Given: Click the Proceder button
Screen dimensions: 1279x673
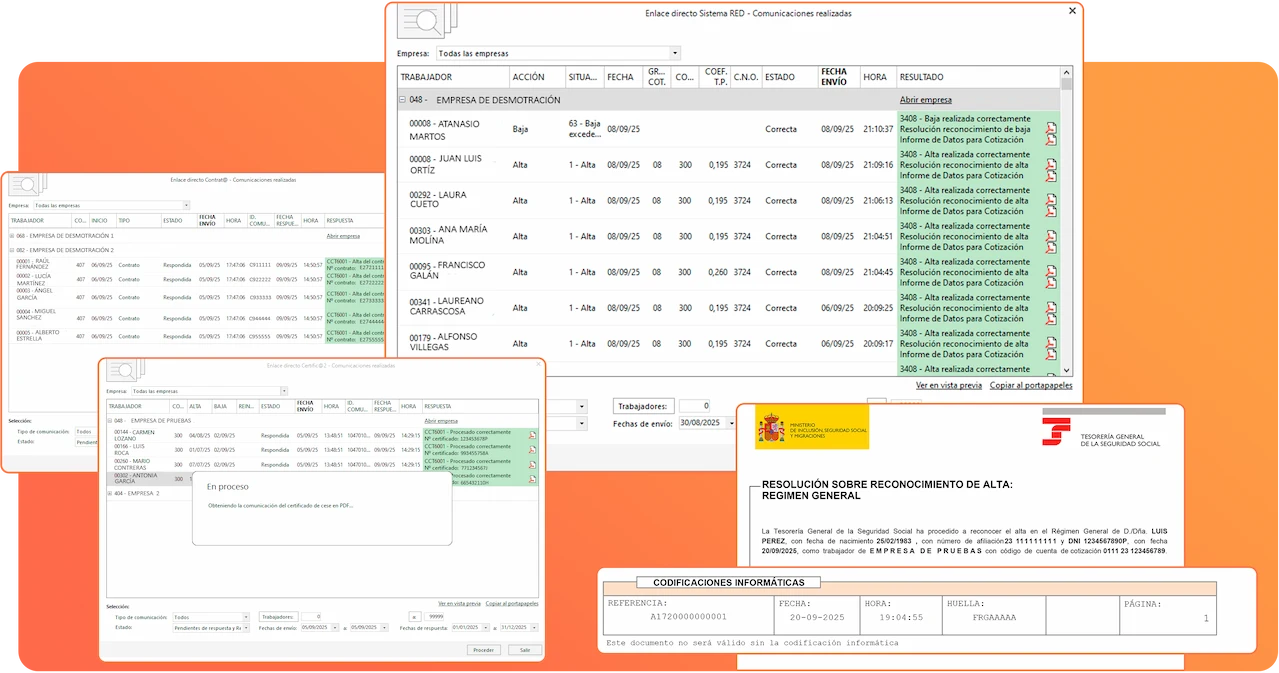Looking at the screenshot, I should click(484, 649).
